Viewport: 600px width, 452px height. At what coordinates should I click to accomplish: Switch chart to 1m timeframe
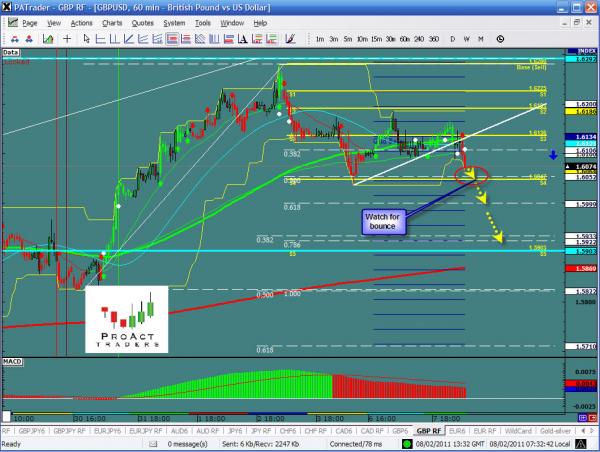coord(319,39)
